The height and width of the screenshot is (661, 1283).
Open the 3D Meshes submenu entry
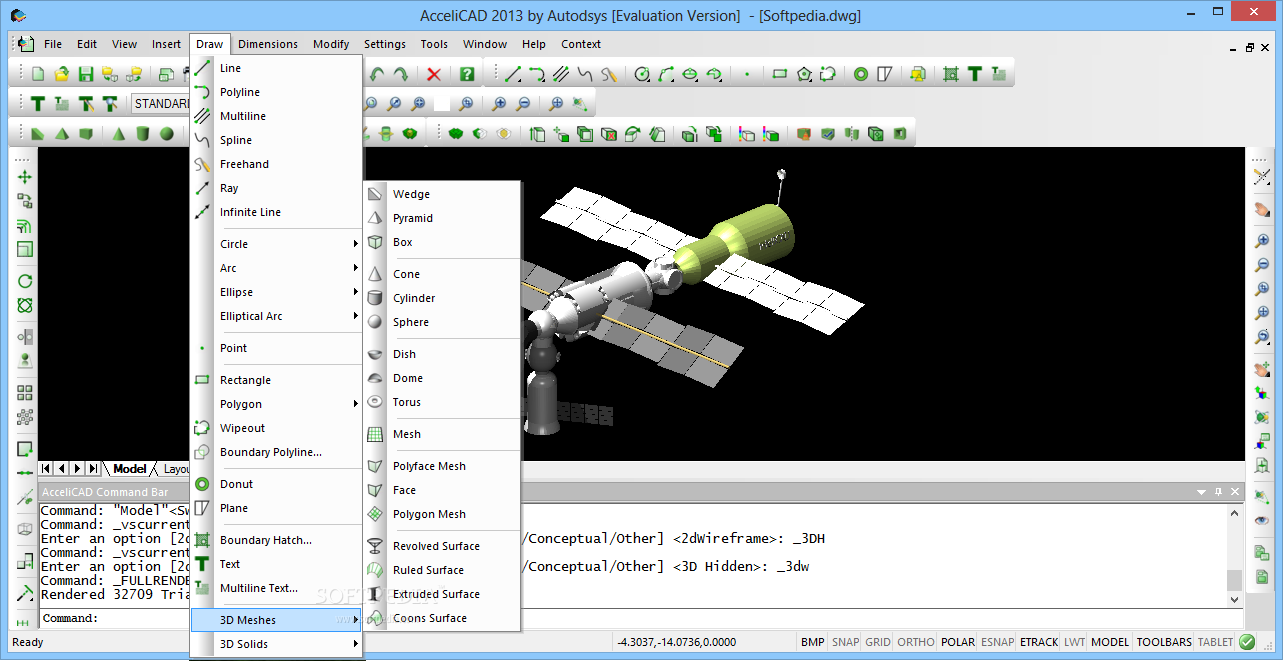[276, 620]
